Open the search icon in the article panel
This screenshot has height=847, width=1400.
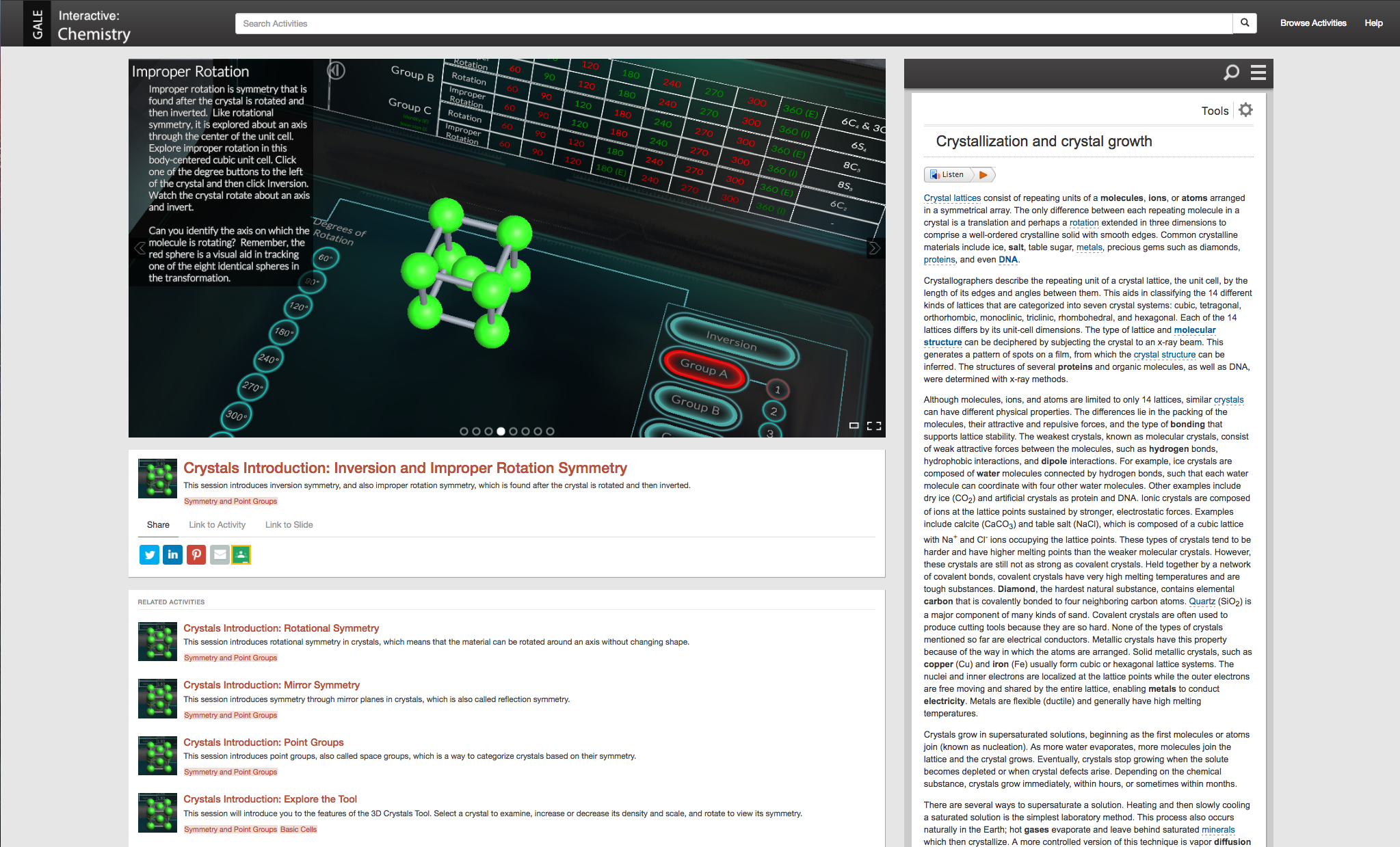pos(1231,72)
